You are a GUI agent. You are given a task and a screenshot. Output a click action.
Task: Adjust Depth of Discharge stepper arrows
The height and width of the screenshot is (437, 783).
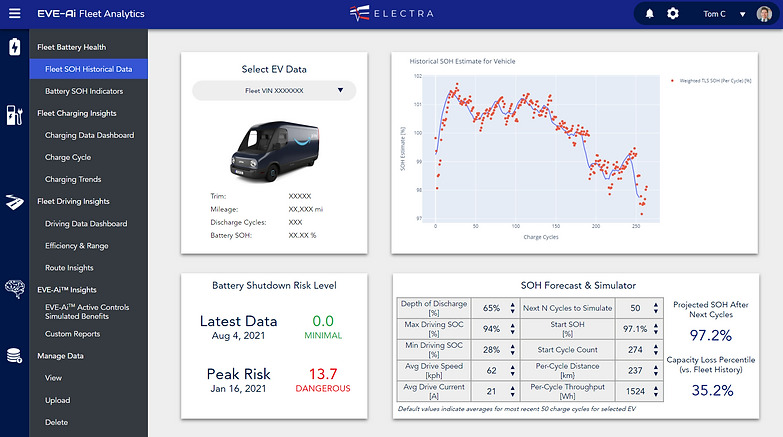coord(512,308)
